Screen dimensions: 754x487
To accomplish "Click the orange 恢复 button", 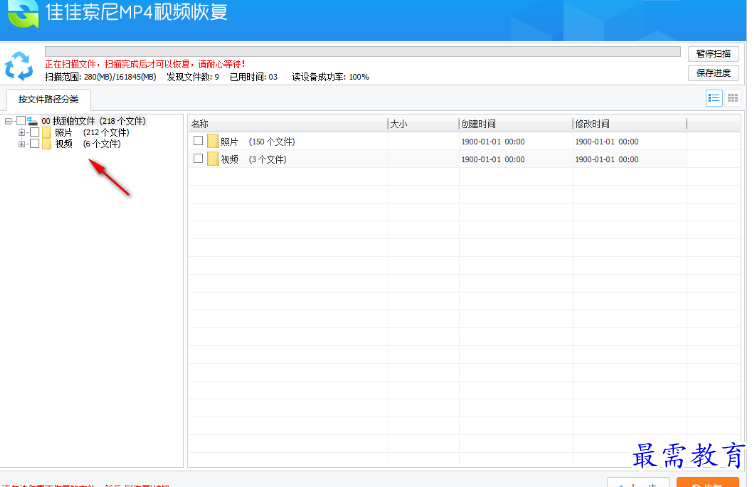I will [707, 482].
